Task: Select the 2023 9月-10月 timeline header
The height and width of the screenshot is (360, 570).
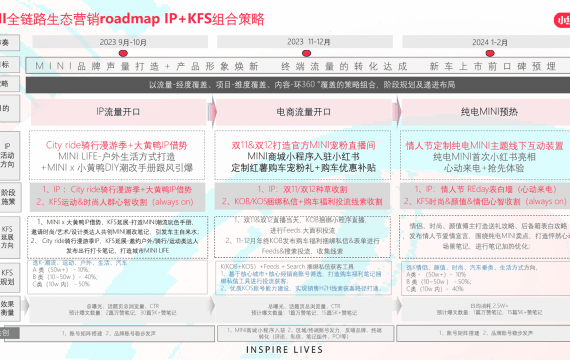Action: pos(120,42)
